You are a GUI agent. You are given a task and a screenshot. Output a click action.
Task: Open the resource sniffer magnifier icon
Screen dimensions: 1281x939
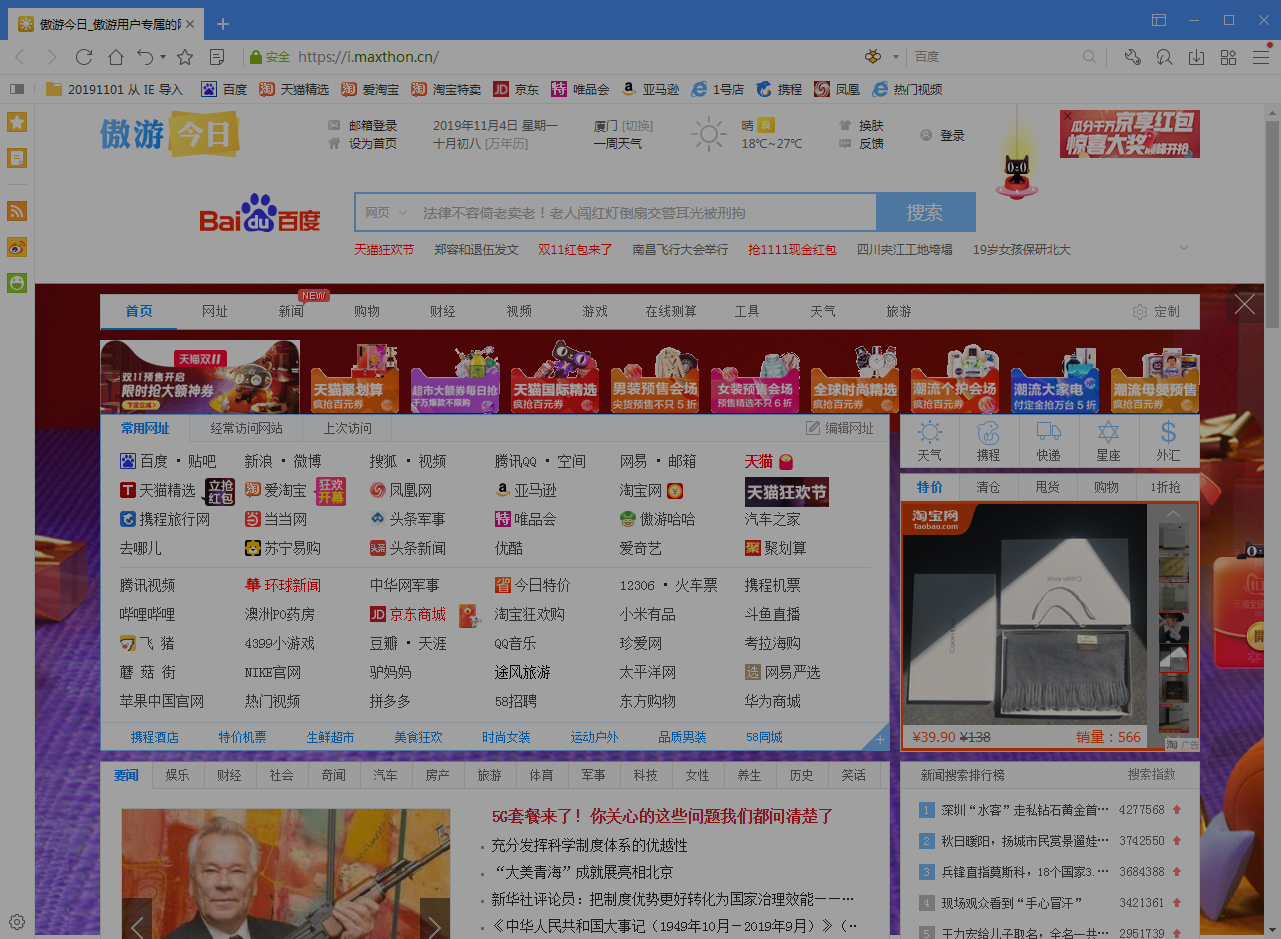(1163, 57)
